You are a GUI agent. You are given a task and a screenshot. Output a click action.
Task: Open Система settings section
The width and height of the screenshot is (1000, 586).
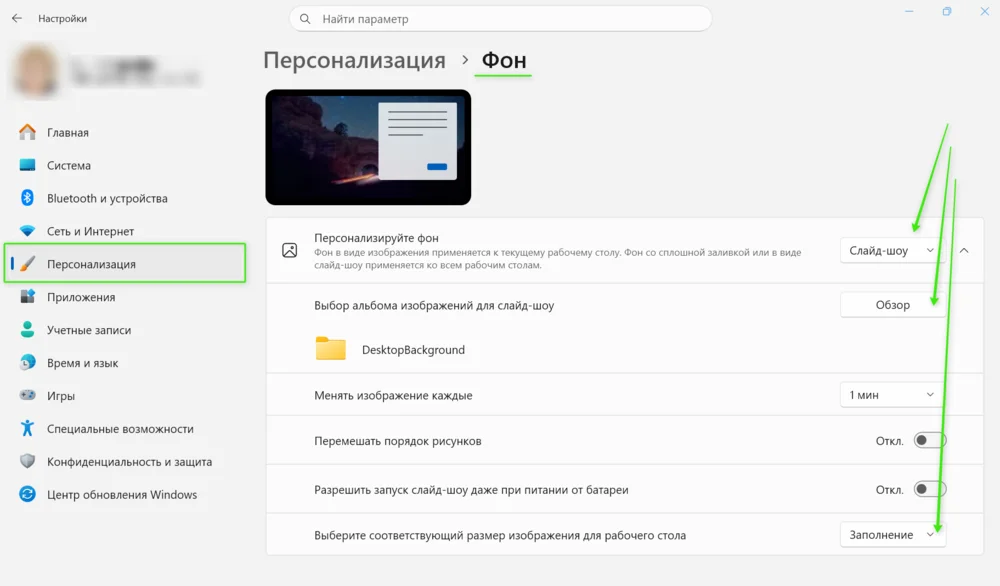pyautogui.click(x=125, y=165)
